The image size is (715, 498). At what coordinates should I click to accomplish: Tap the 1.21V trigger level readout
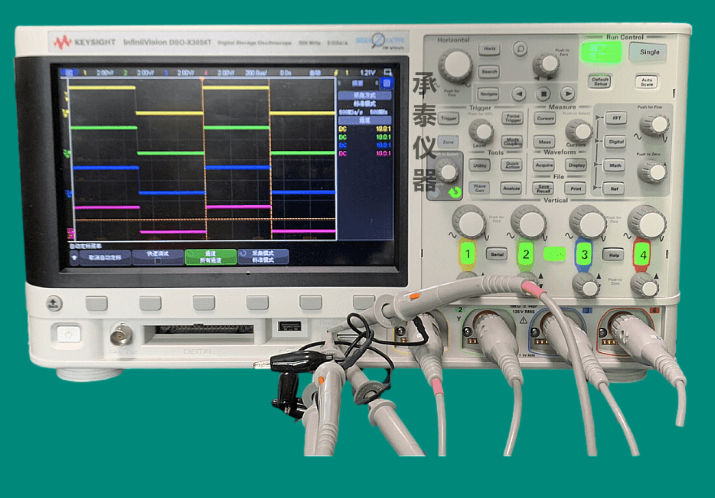coord(367,72)
